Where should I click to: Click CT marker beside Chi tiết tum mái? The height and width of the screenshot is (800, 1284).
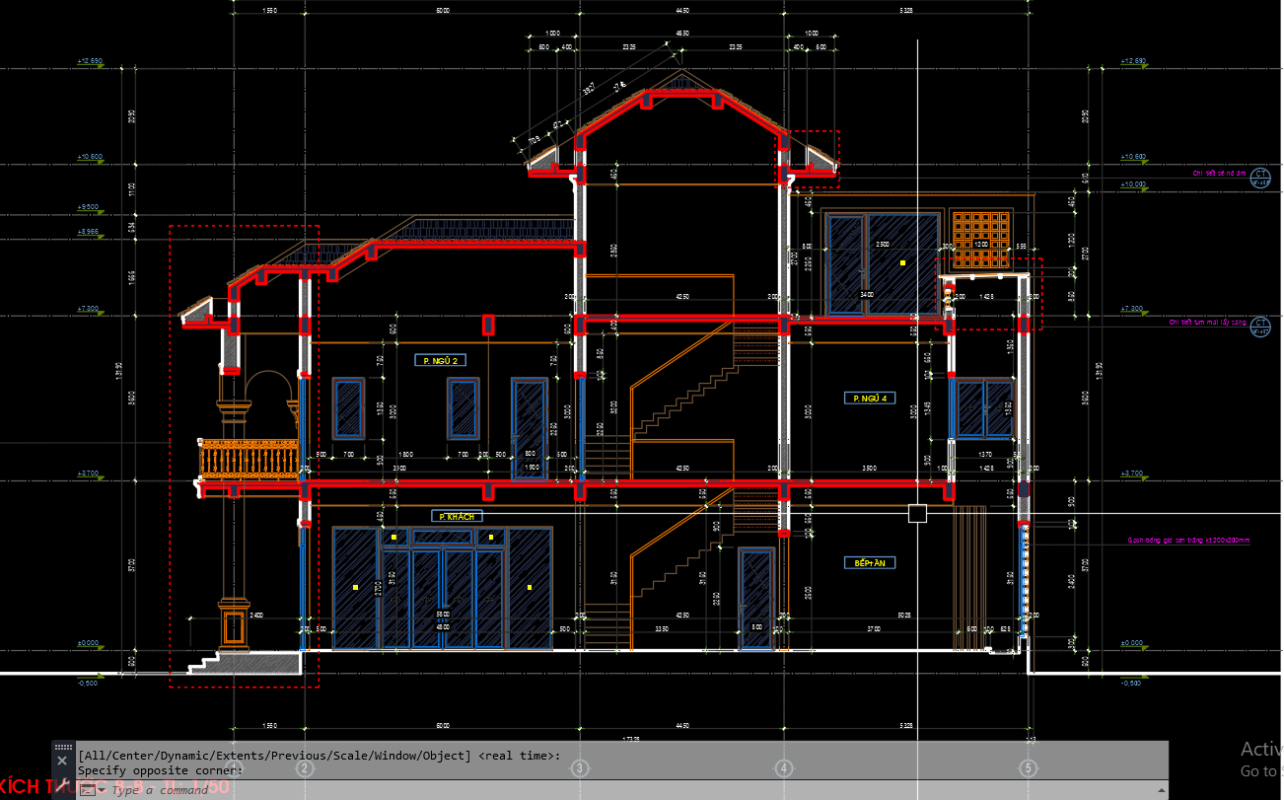coord(1262,326)
